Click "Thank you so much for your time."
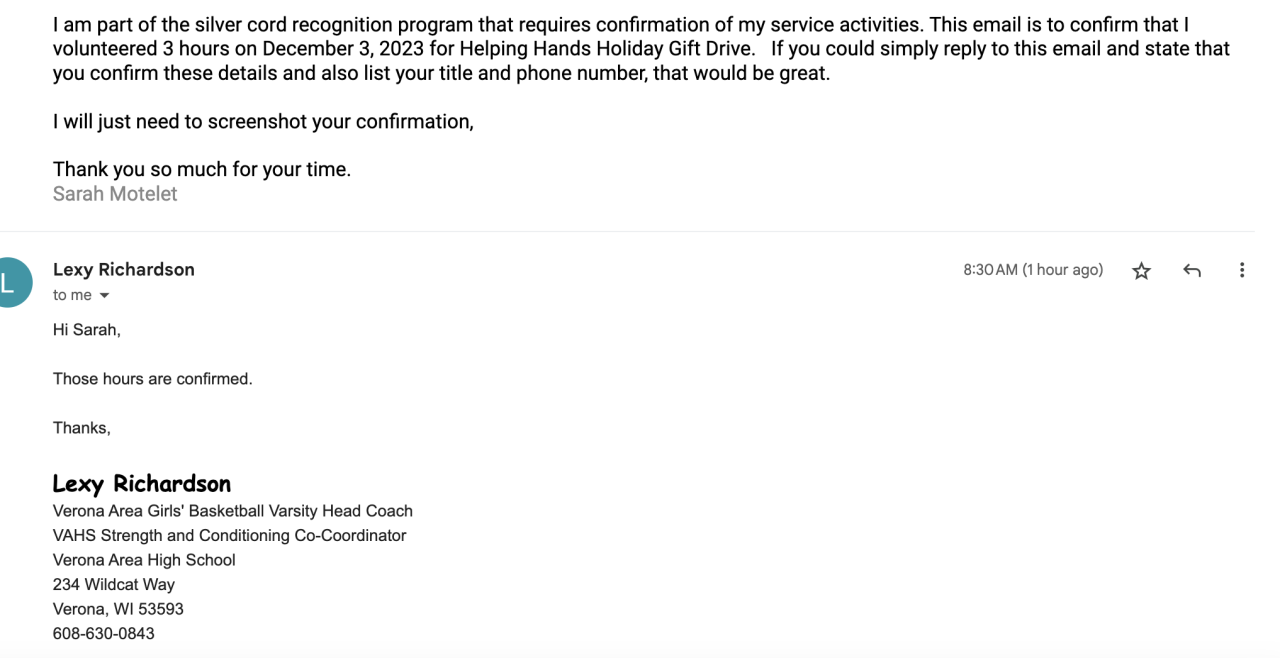 [202, 169]
